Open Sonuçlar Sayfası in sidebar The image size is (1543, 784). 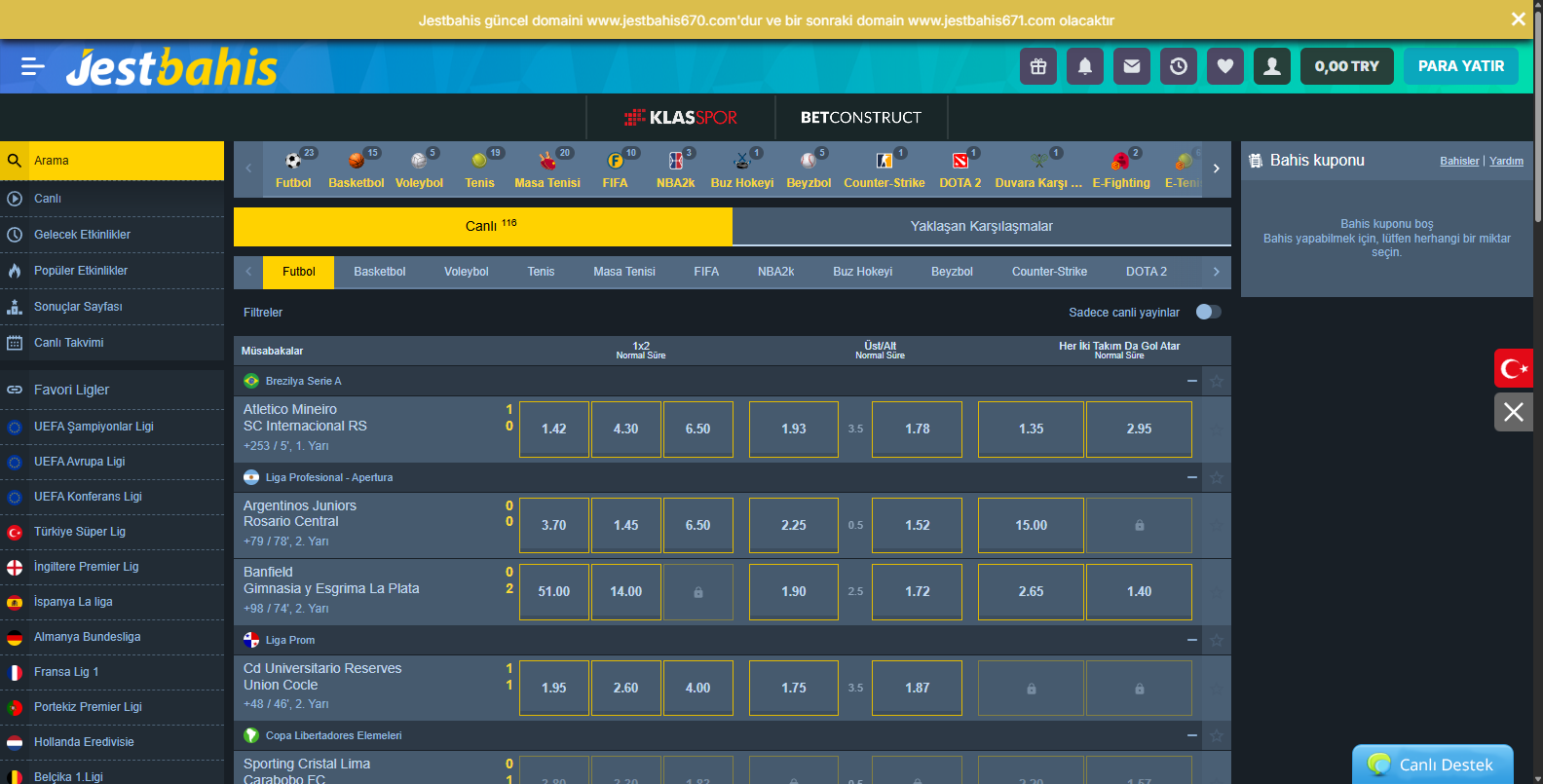point(112,307)
